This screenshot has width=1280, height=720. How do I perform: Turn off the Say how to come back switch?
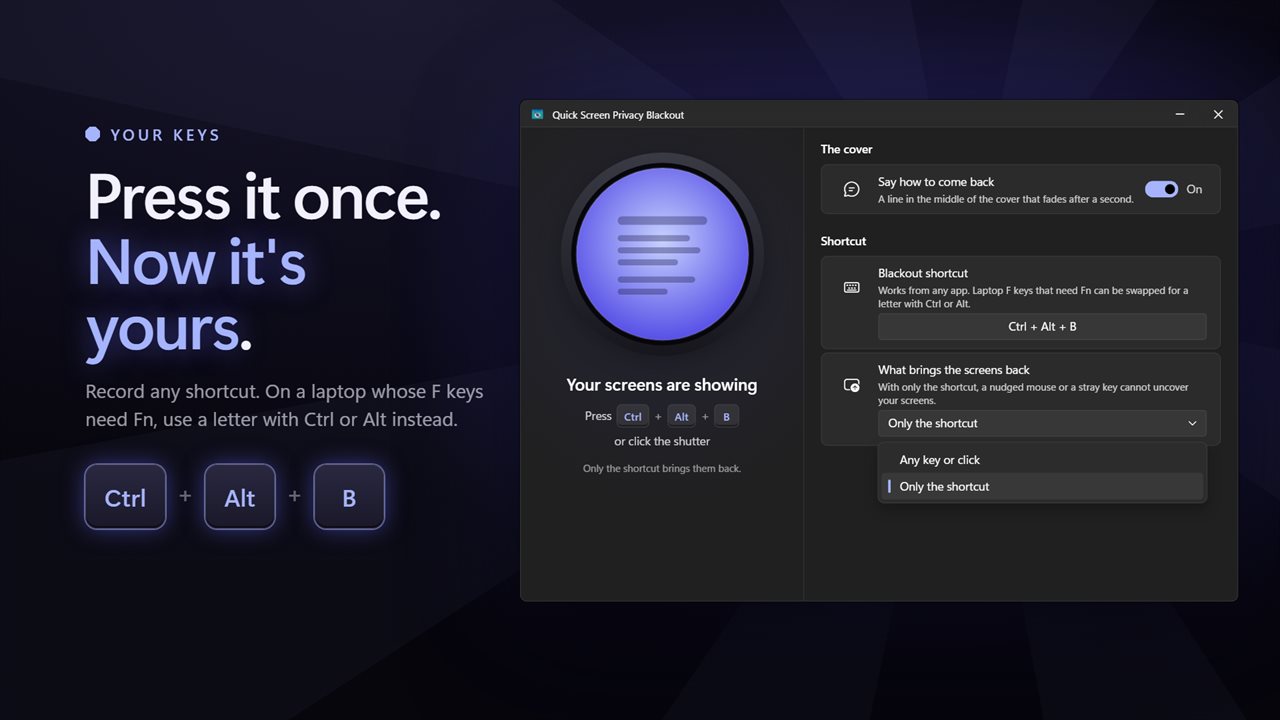tap(1161, 189)
